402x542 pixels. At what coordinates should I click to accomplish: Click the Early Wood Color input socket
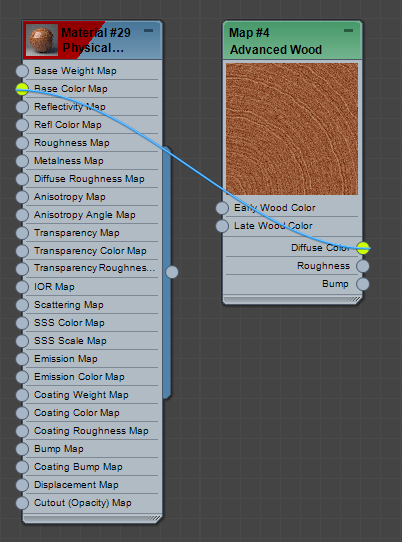pos(222,208)
